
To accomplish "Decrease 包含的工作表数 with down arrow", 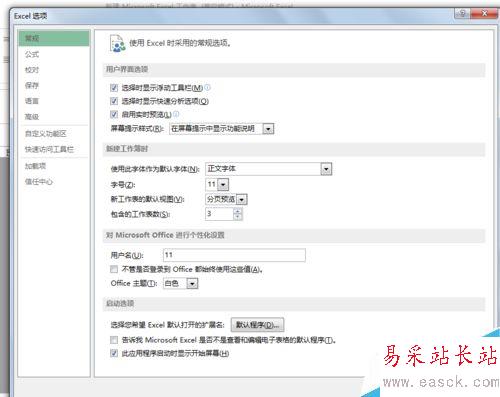I will 237,217.
